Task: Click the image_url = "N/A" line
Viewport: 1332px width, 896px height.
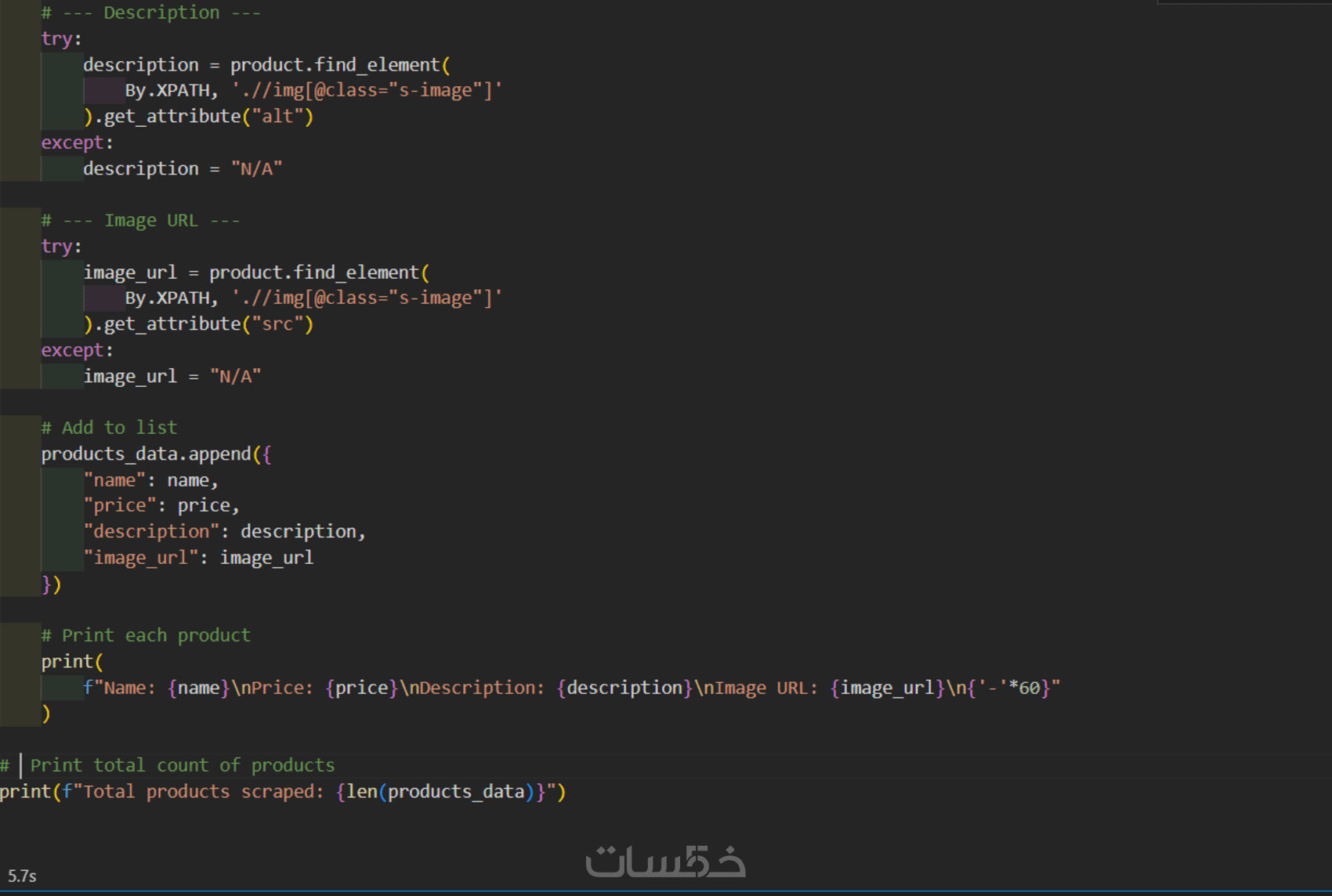Action: pos(172,376)
